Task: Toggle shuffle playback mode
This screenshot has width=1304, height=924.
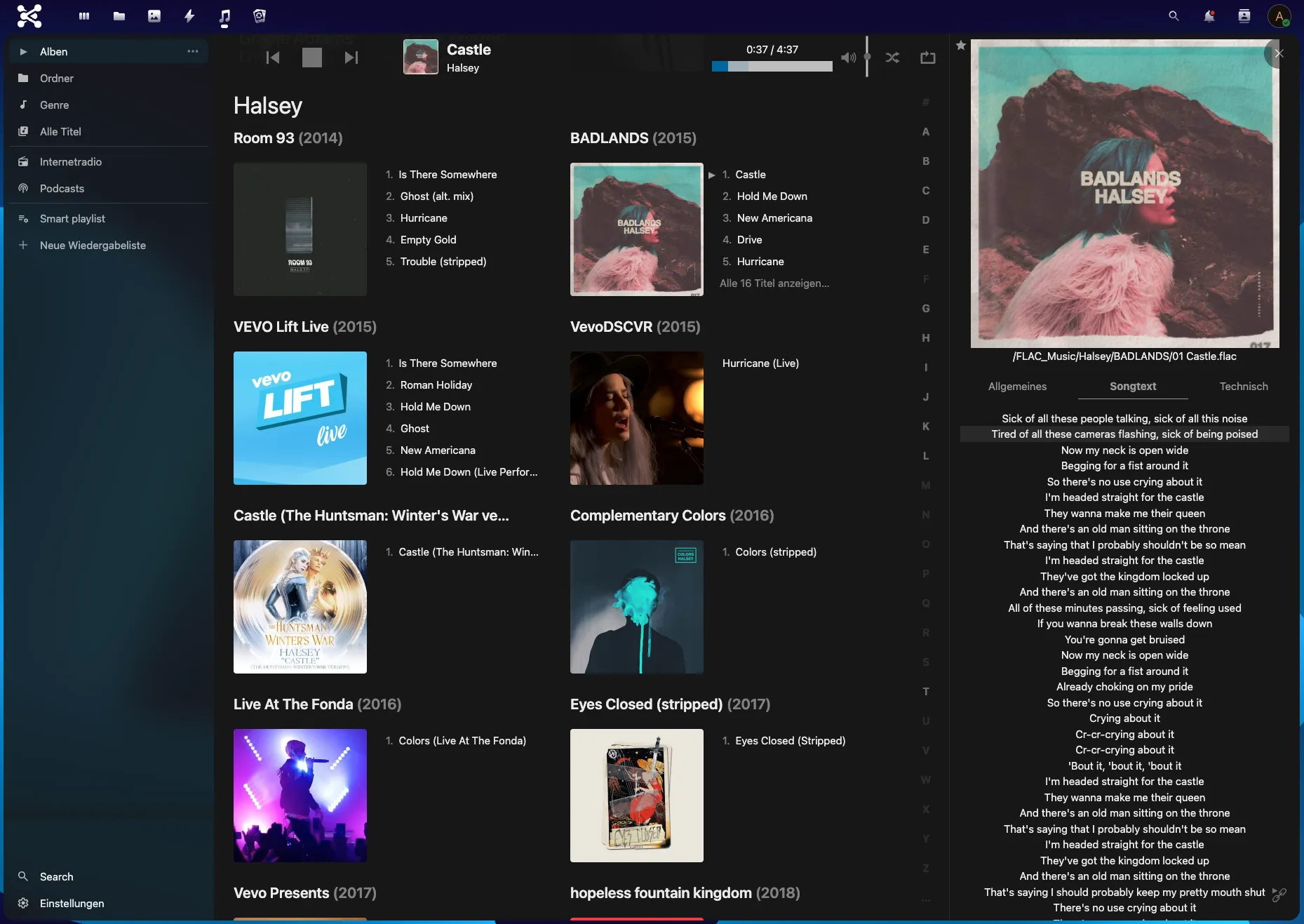Action: pyautogui.click(x=892, y=58)
